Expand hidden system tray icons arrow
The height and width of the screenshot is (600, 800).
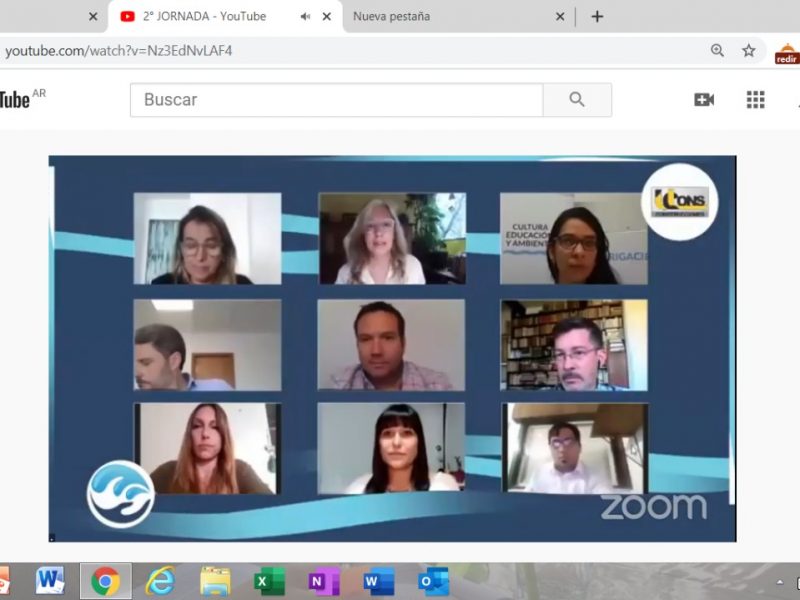coord(780,582)
